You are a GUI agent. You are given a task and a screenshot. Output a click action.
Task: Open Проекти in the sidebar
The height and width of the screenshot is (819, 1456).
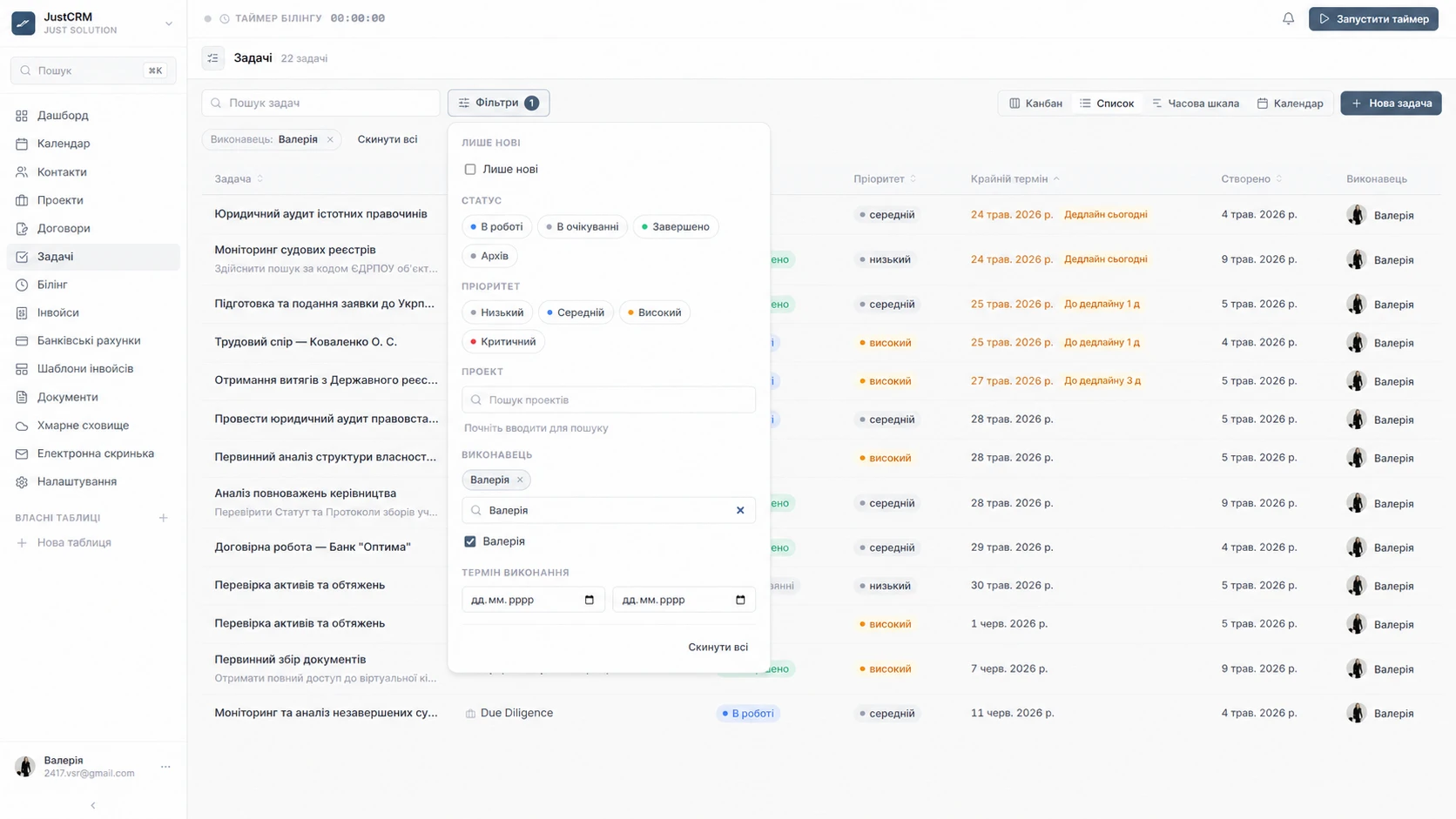coord(93,200)
